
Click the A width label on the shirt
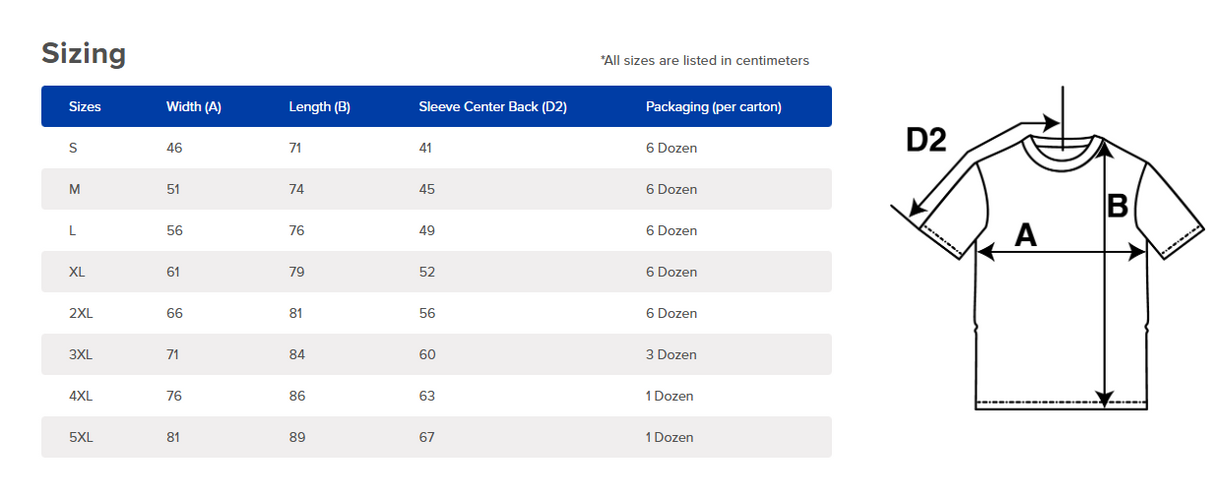(x=1025, y=235)
